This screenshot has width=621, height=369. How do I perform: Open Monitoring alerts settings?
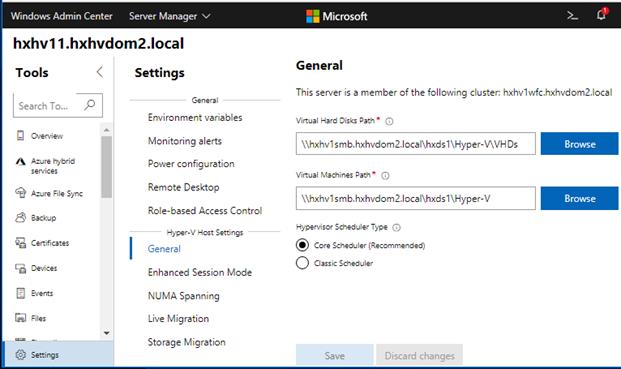(185, 141)
